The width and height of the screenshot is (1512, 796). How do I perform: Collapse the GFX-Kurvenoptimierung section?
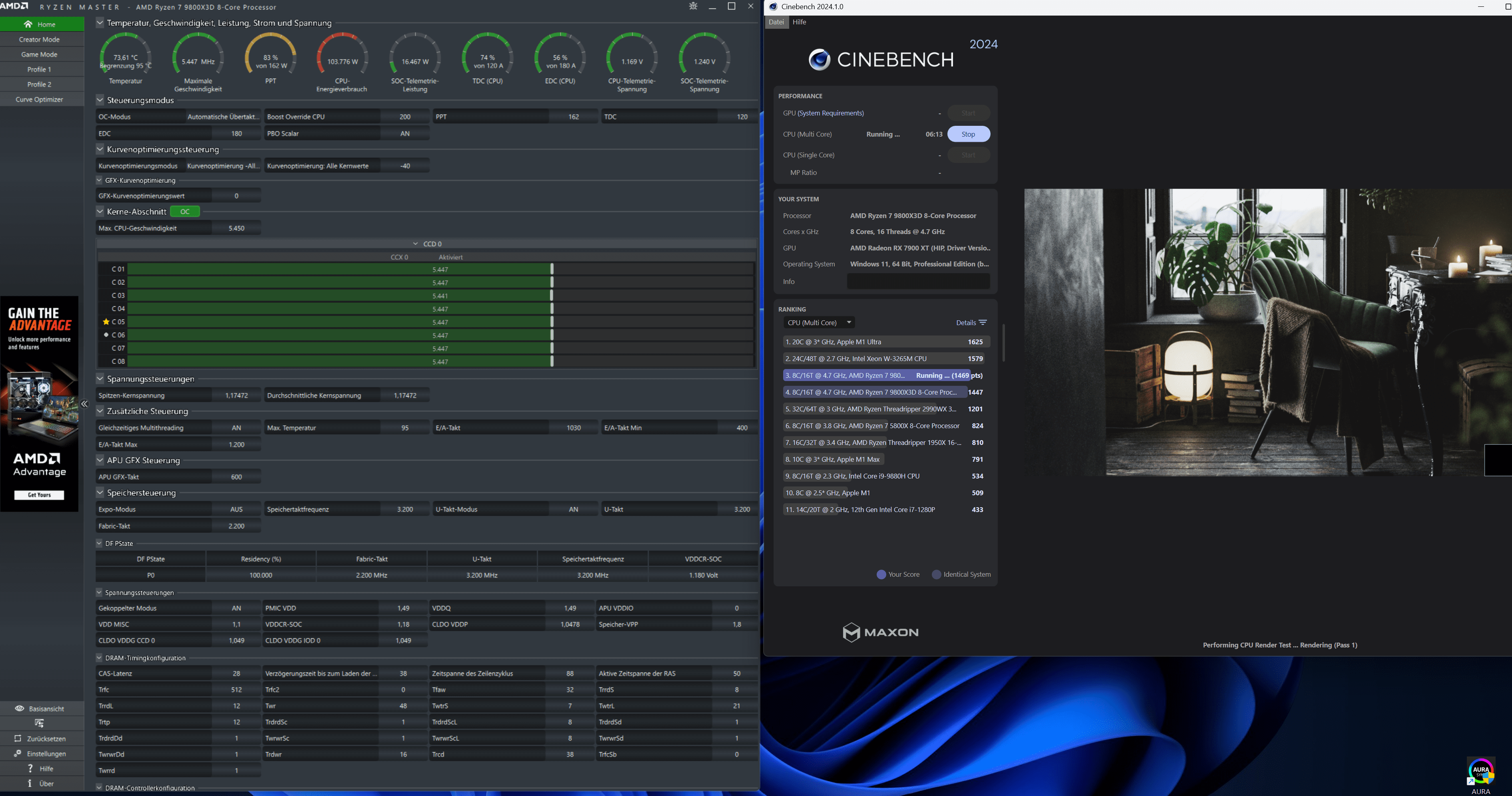coord(99,180)
